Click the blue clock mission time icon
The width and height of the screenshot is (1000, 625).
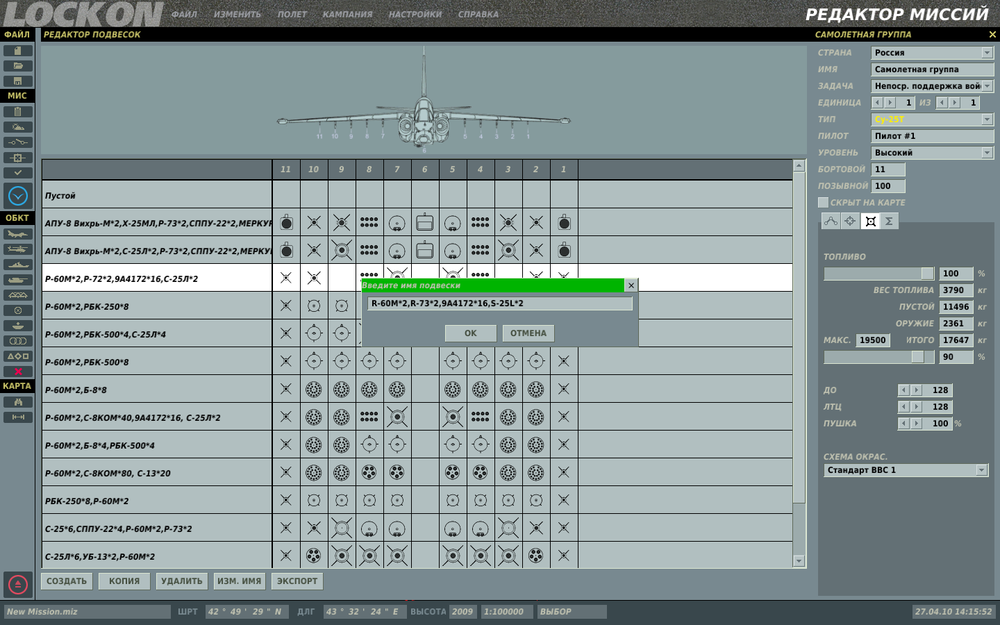pyautogui.click(x=17, y=196)
